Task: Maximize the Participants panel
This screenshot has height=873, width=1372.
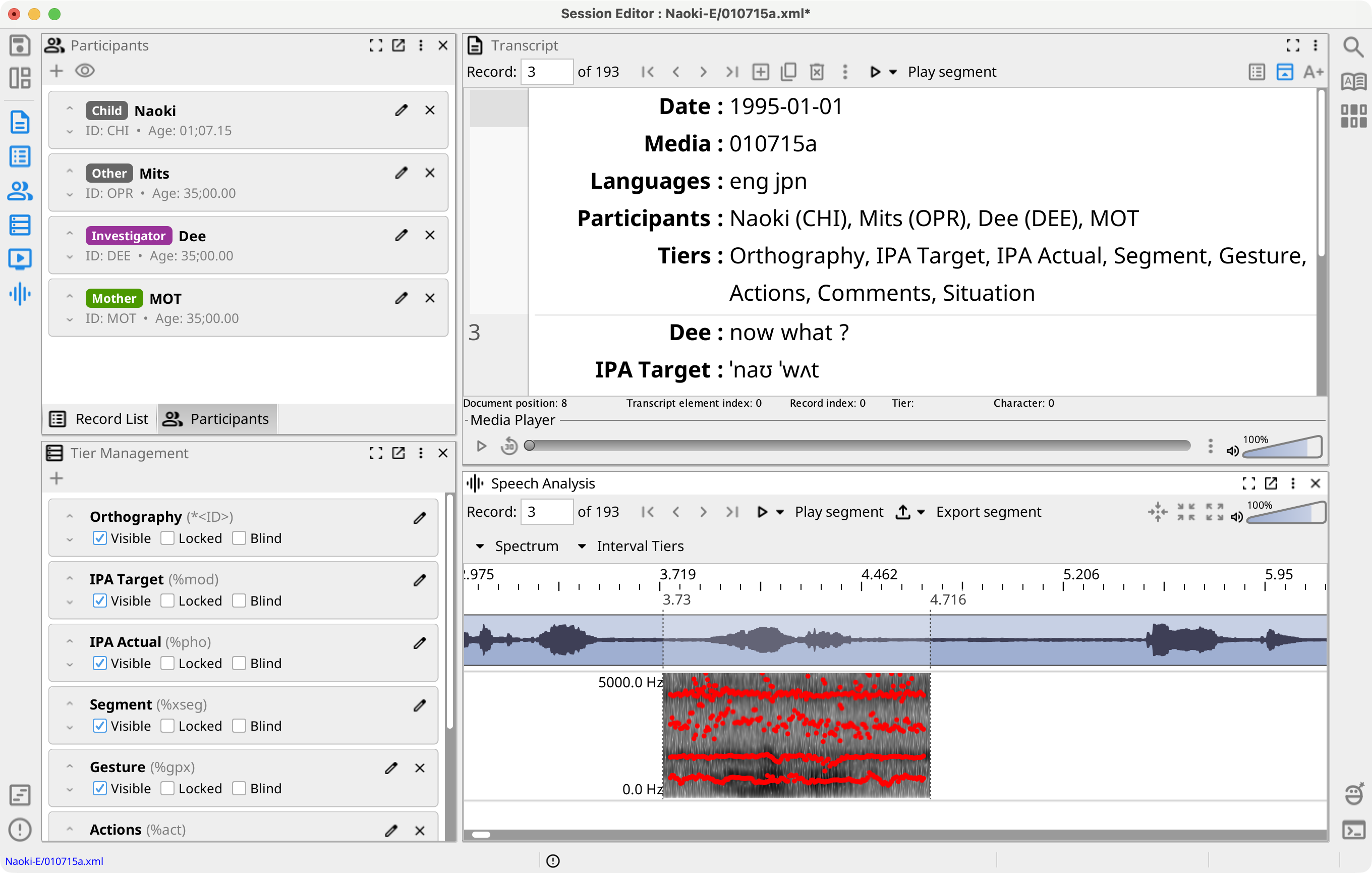Action: click(x=376, y=45)
